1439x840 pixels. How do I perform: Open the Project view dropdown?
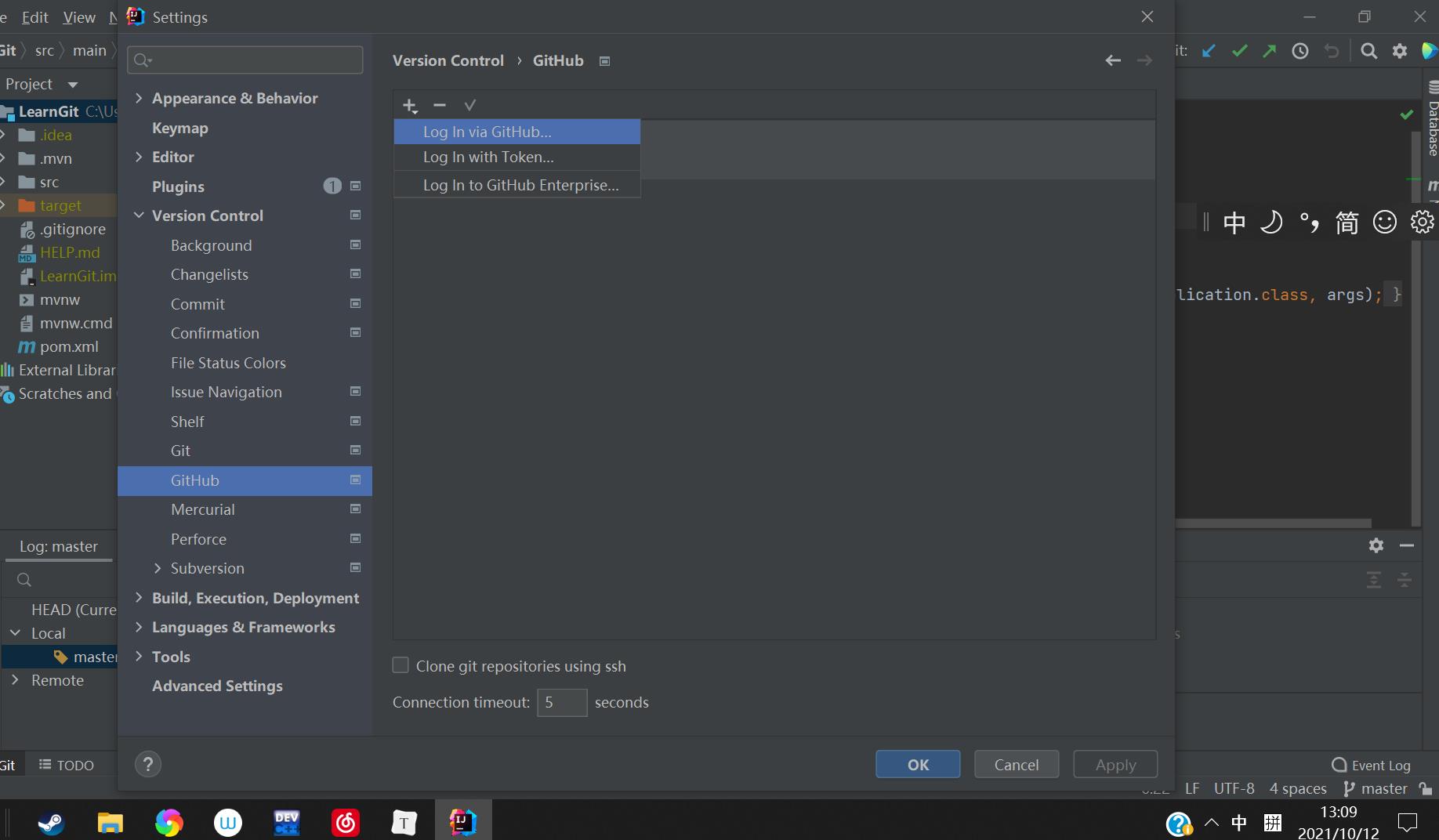(73, 85)
